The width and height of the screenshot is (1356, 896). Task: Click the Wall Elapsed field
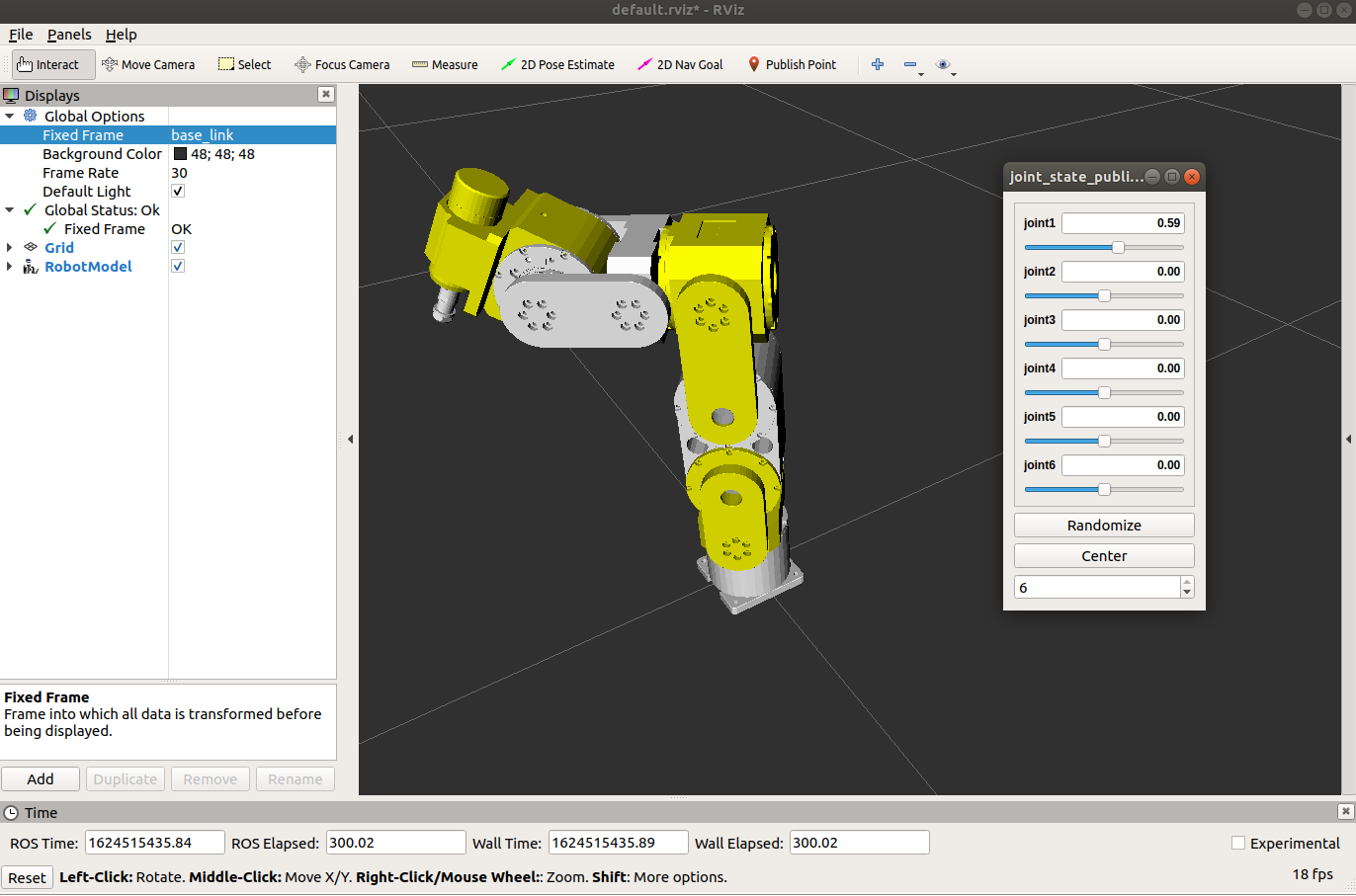coord(860,843)
